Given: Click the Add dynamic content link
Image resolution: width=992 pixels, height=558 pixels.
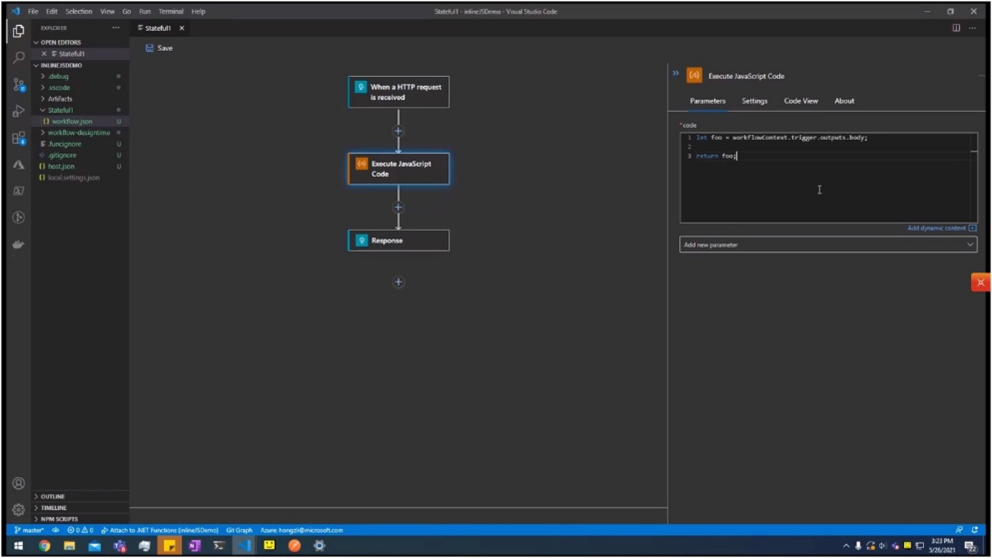Looking at the screenshot, I should 936,228.
